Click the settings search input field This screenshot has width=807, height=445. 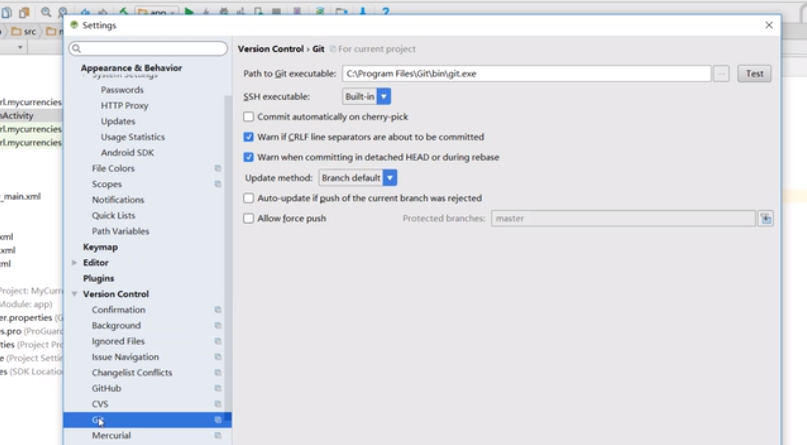148,48
